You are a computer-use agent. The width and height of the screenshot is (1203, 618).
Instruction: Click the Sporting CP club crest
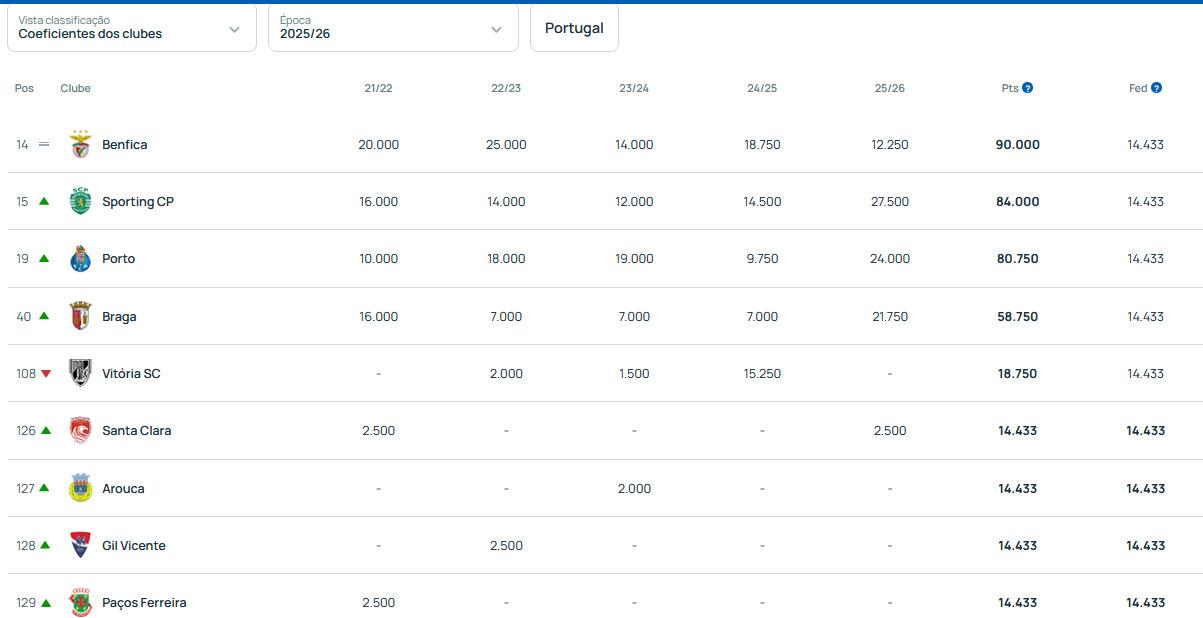click(80, 202)
